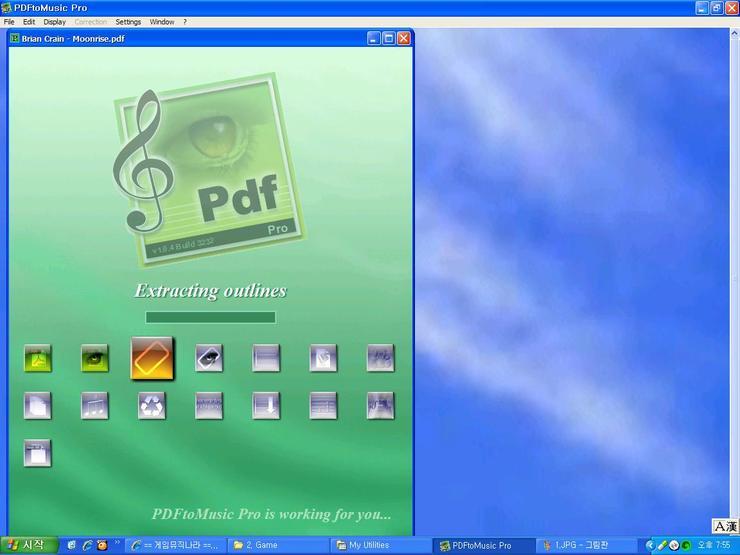This screenshot has height=555, width=740.
Task: Open the Windows Start button
Action: click(x=28, y=545)
